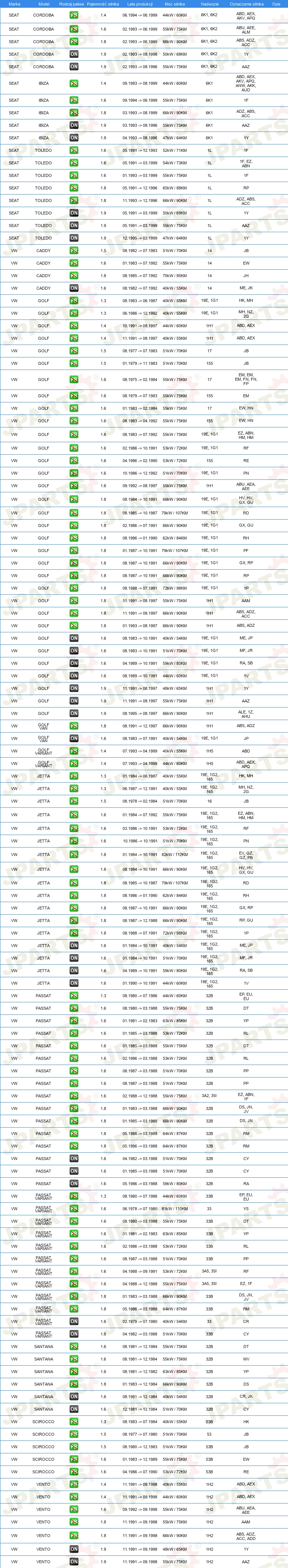
Task: Click petrol icon in SEAT CORDOBA 1.4 row
Action: 74,15
